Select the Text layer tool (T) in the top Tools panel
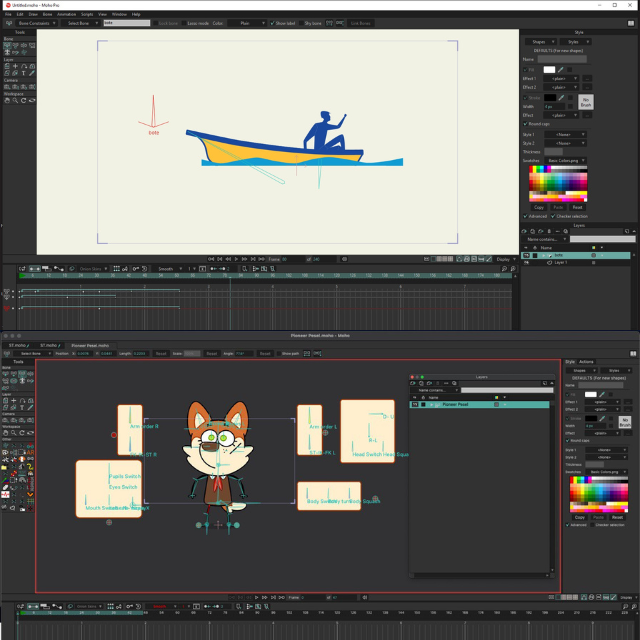The height and width of the screenshot is (640, 640). pyautogui.click(x=24, y=73)
